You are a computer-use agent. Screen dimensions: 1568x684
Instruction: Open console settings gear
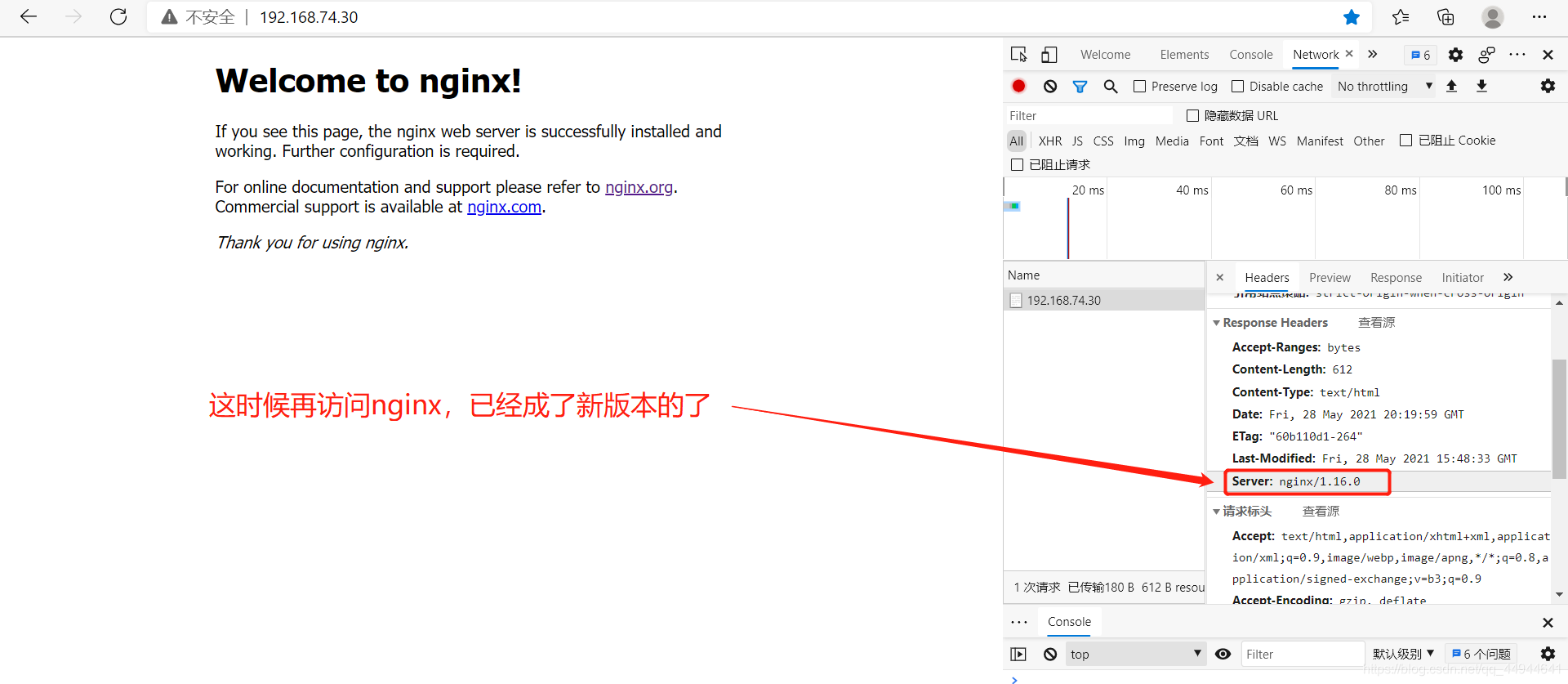pos(1548,654)
